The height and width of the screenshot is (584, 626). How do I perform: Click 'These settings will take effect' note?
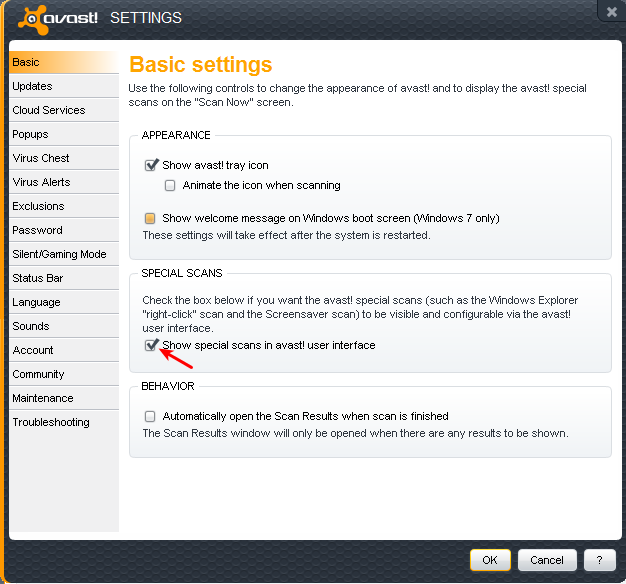coord(286,235)
